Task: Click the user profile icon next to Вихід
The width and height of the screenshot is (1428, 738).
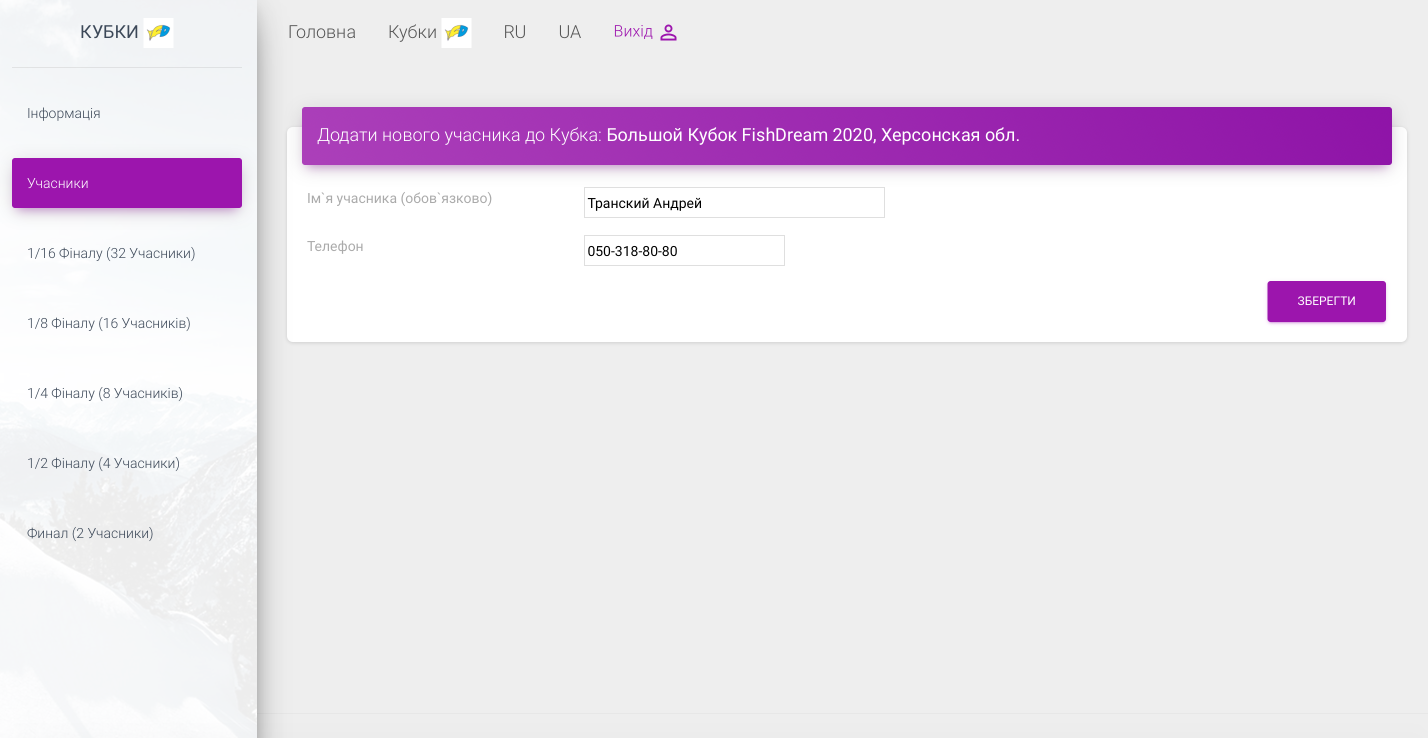Action: pyautogui.click(x=669, y=33)
